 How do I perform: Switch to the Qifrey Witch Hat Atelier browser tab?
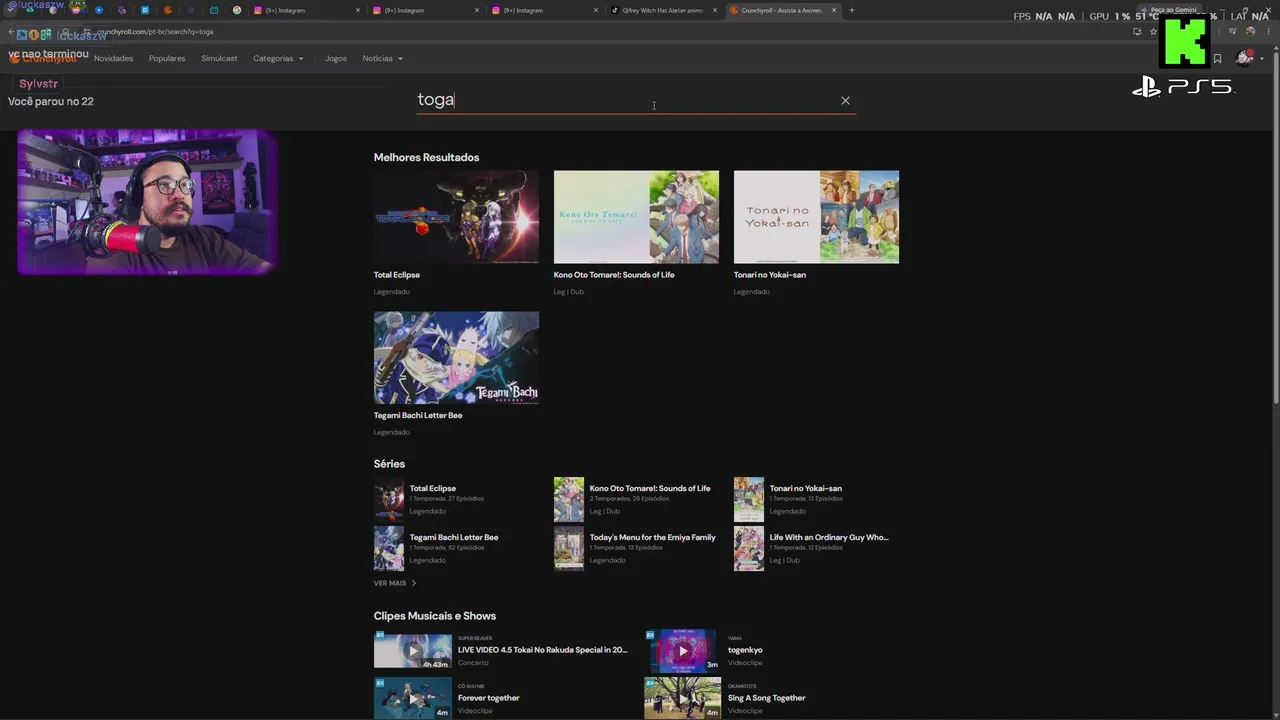[x=662, y=10]
